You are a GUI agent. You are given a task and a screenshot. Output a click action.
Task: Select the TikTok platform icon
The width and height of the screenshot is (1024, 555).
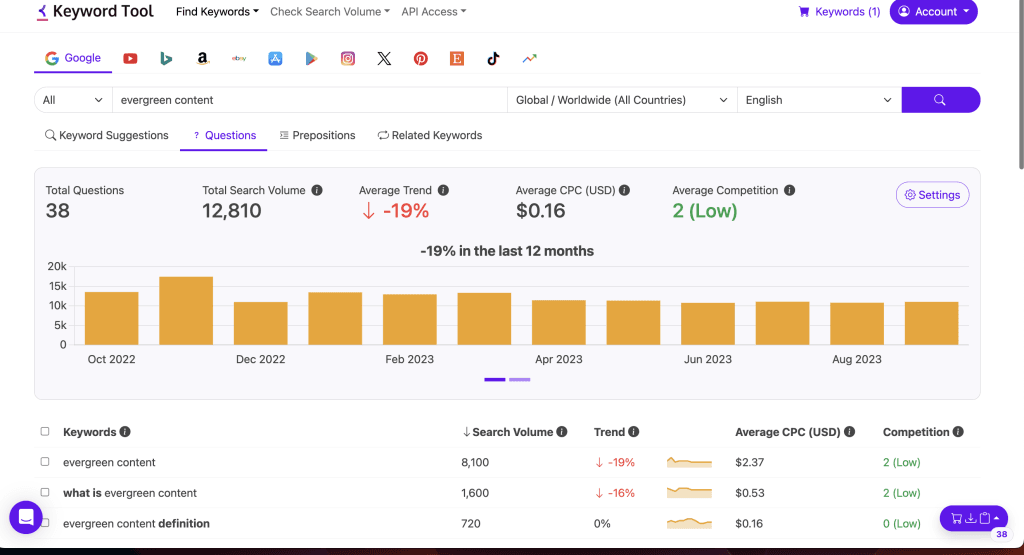point(493,59)
